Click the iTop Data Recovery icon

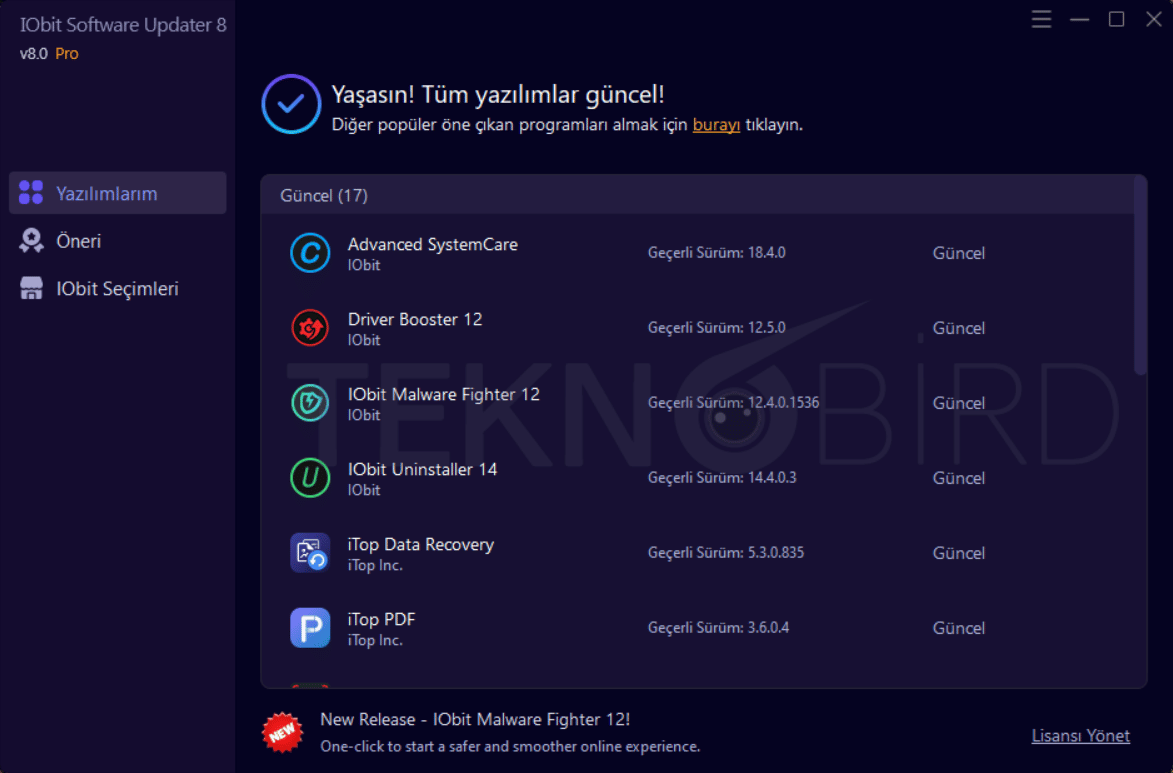click(310, 552)
